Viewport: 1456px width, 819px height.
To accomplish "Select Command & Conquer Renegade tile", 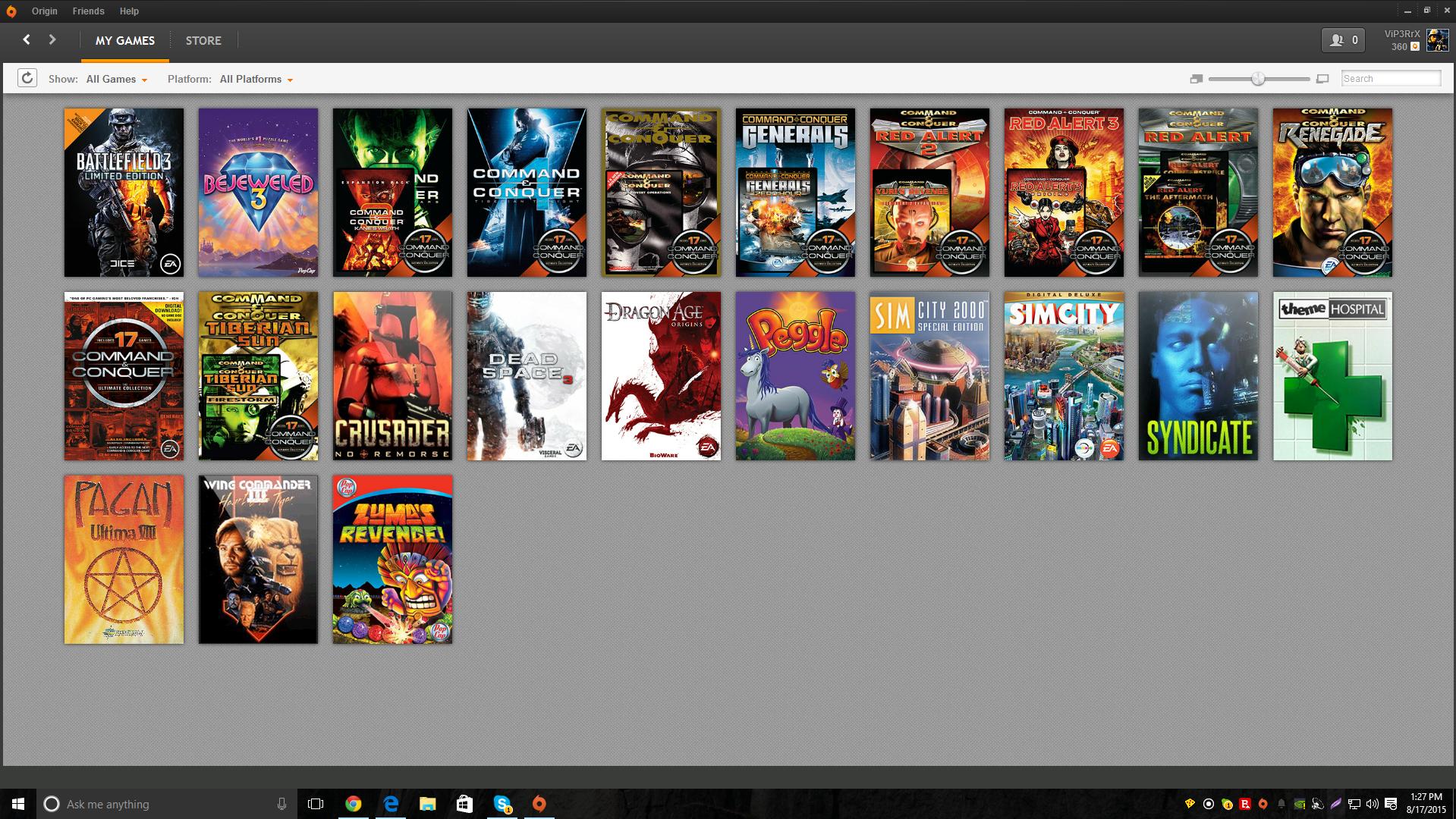I will [x=1332, y=193].
